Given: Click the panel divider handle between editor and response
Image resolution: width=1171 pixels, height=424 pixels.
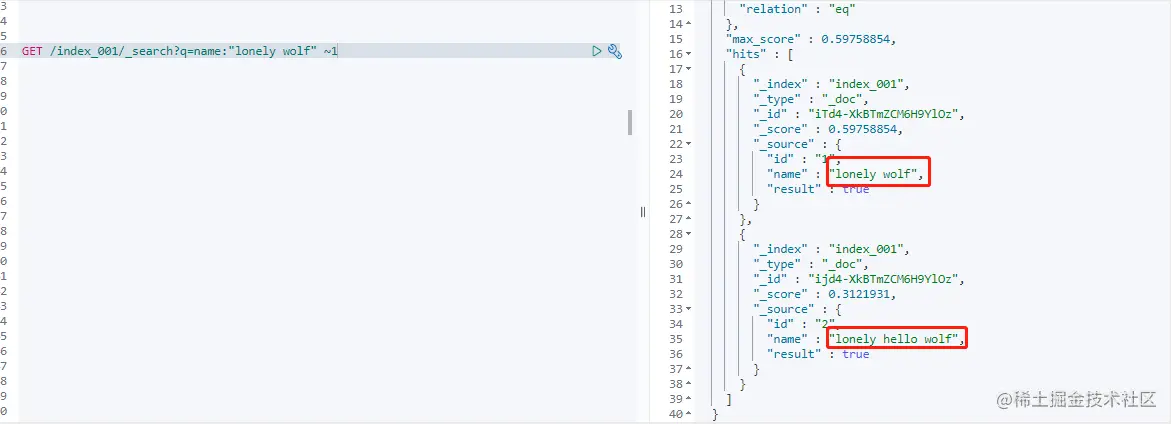Looking at the screenshot, I should pos(642,212).
